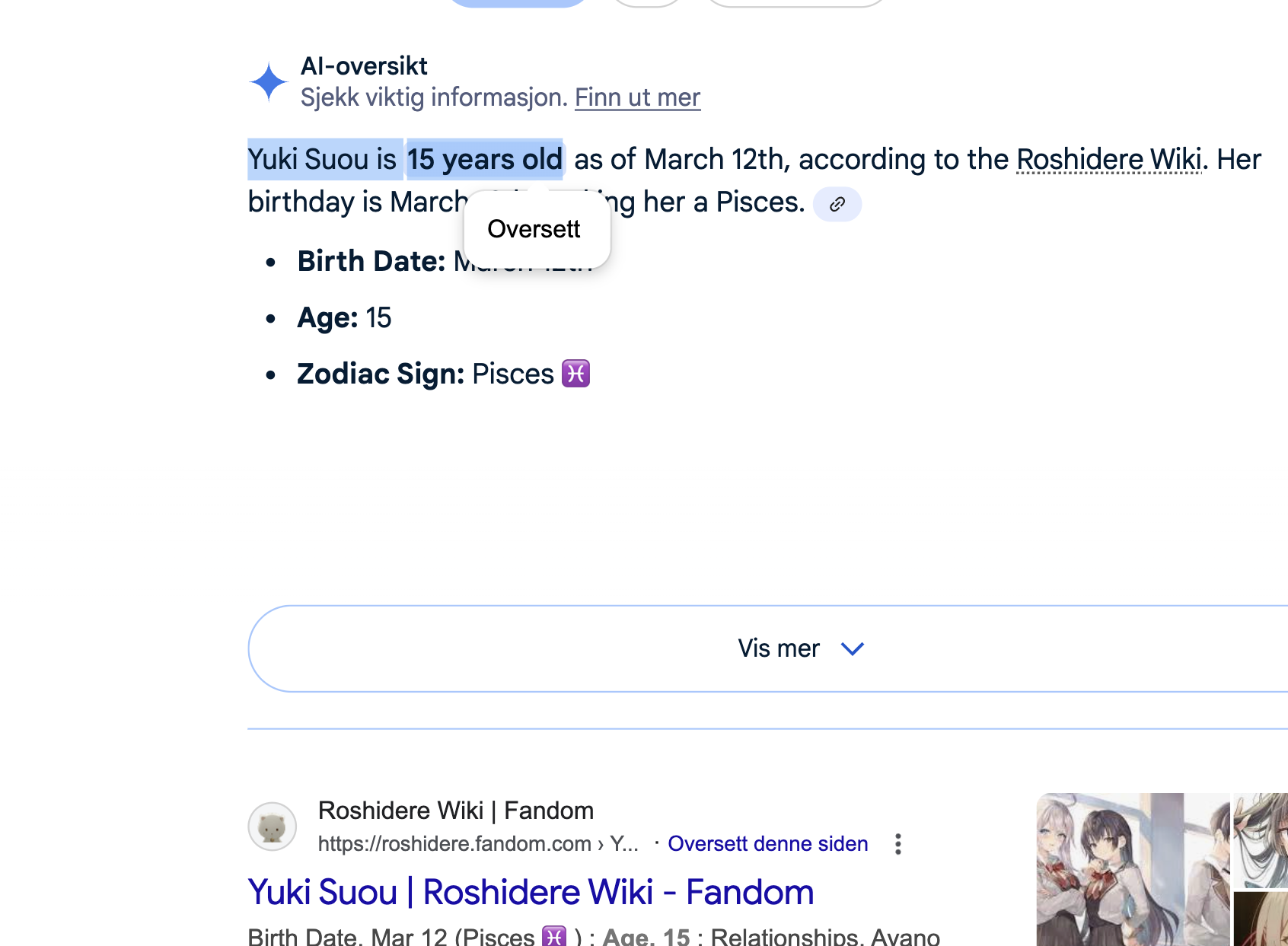Click the Vis mer button label
The width and height of the screenshot is (1288, 946).
pyautogui.click(x=778, y=648)
